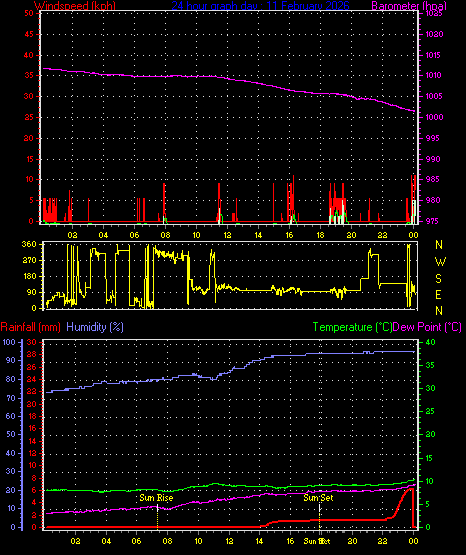466x555 pixels.
Task: Click rainfall scale value '28' in red
Action: [x=31, y=354]
